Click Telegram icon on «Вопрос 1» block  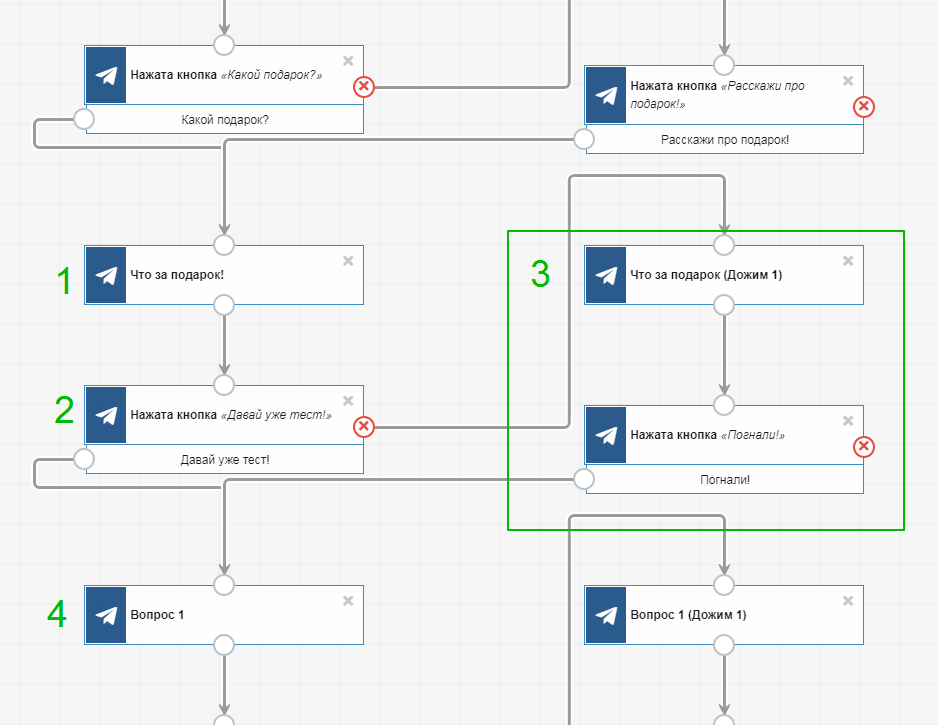click(106, 615)
